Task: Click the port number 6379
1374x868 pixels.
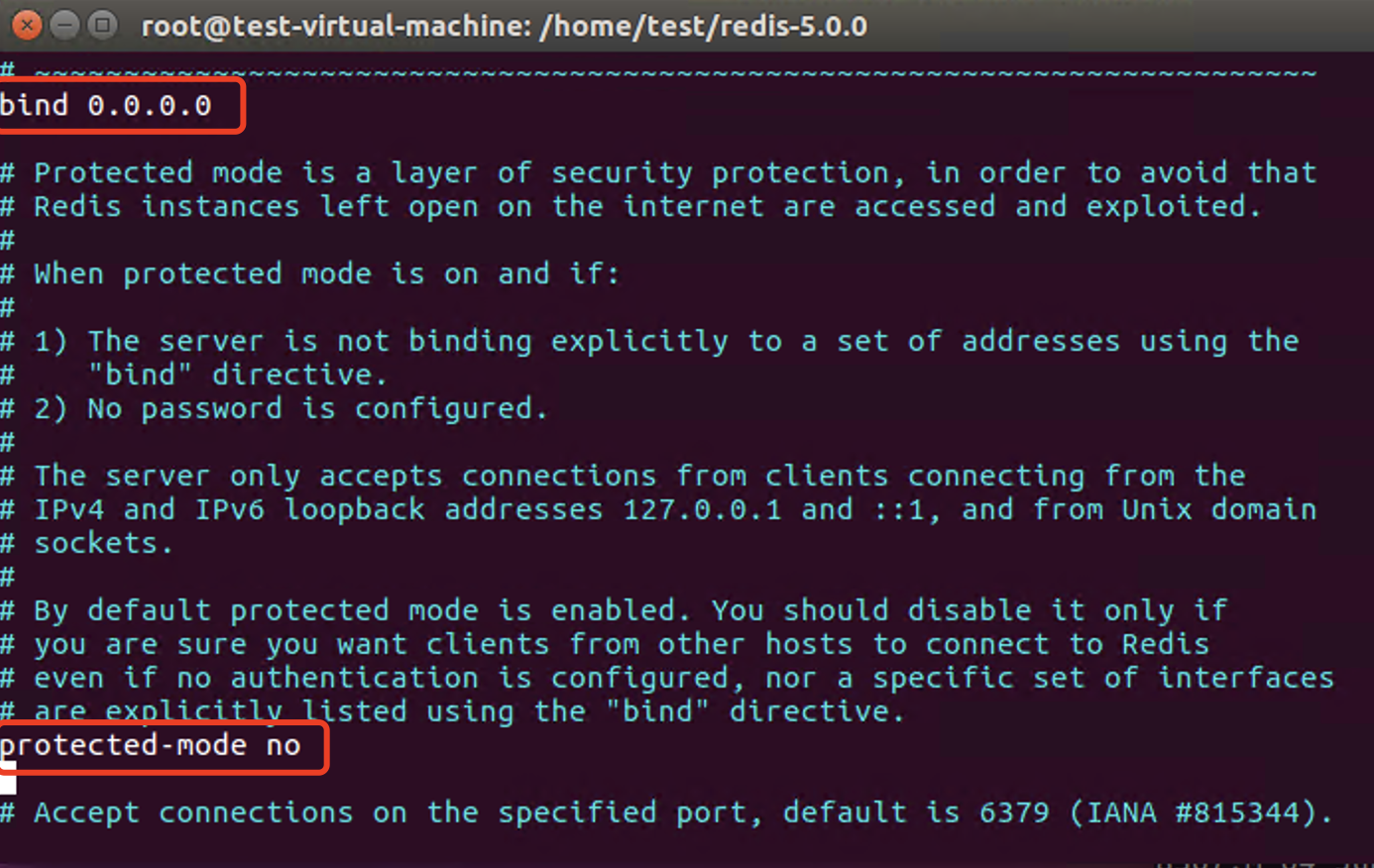Action: click(x=1014, y=813)
